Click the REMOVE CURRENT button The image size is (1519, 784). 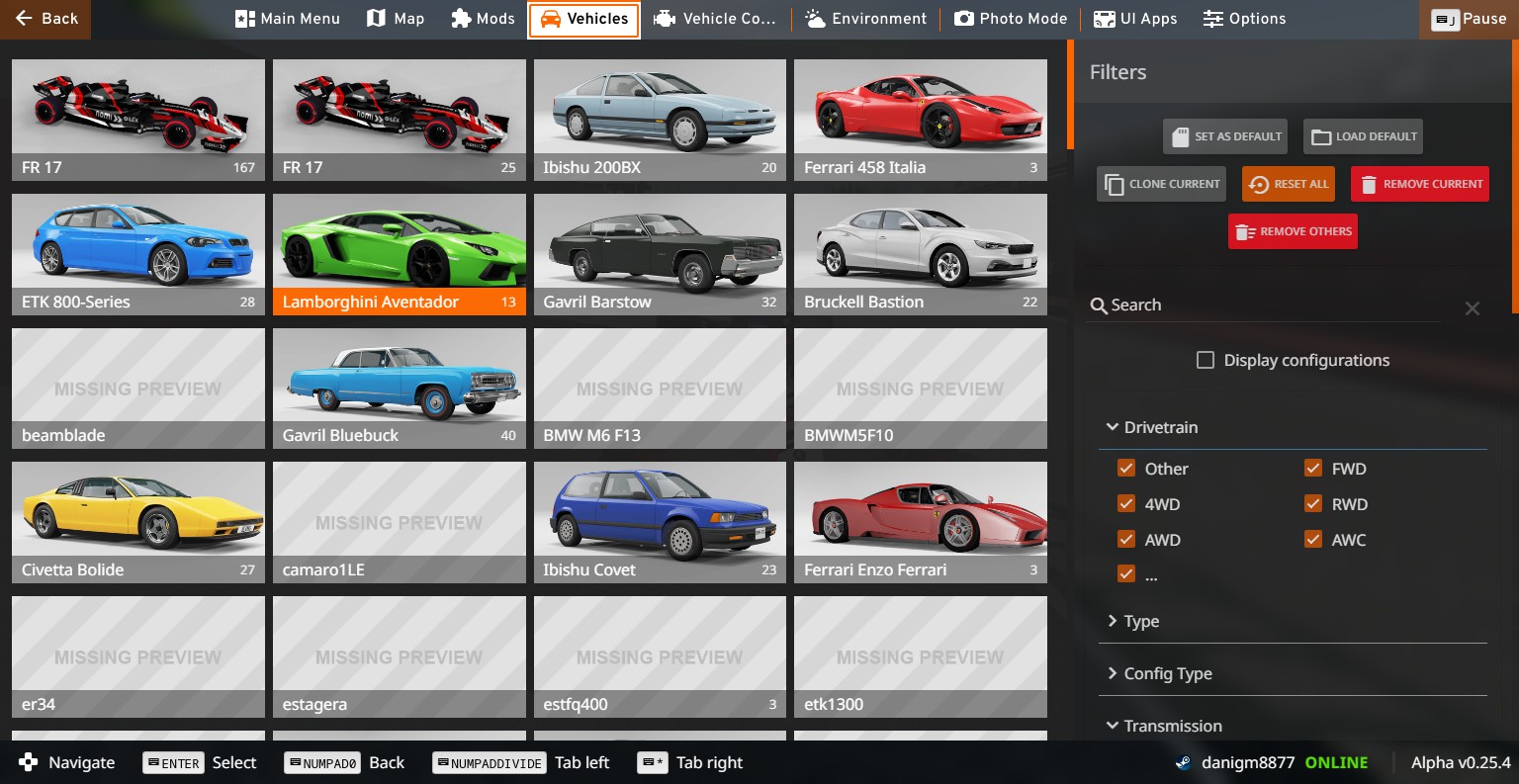(1420, 184)
